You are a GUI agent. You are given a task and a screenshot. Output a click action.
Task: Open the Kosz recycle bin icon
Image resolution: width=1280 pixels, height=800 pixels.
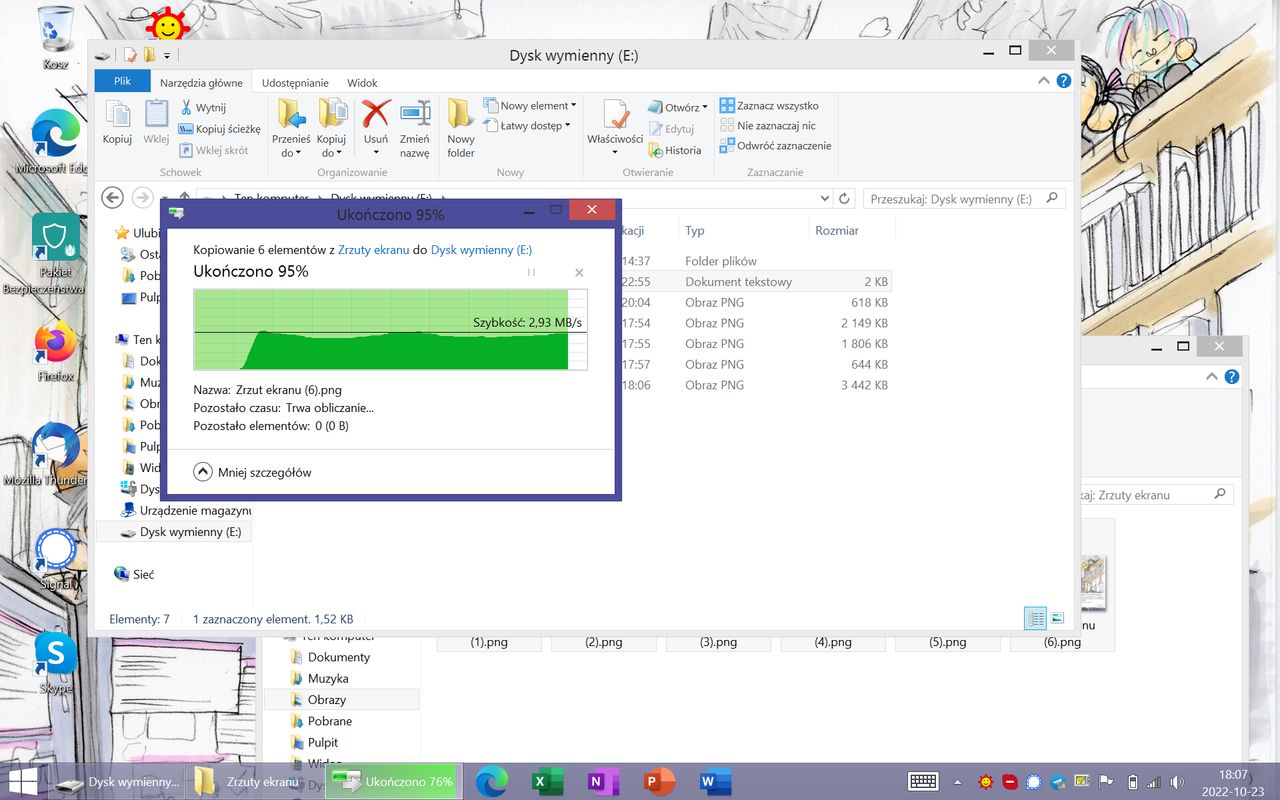pyautogui.click(x=56, y=36)
